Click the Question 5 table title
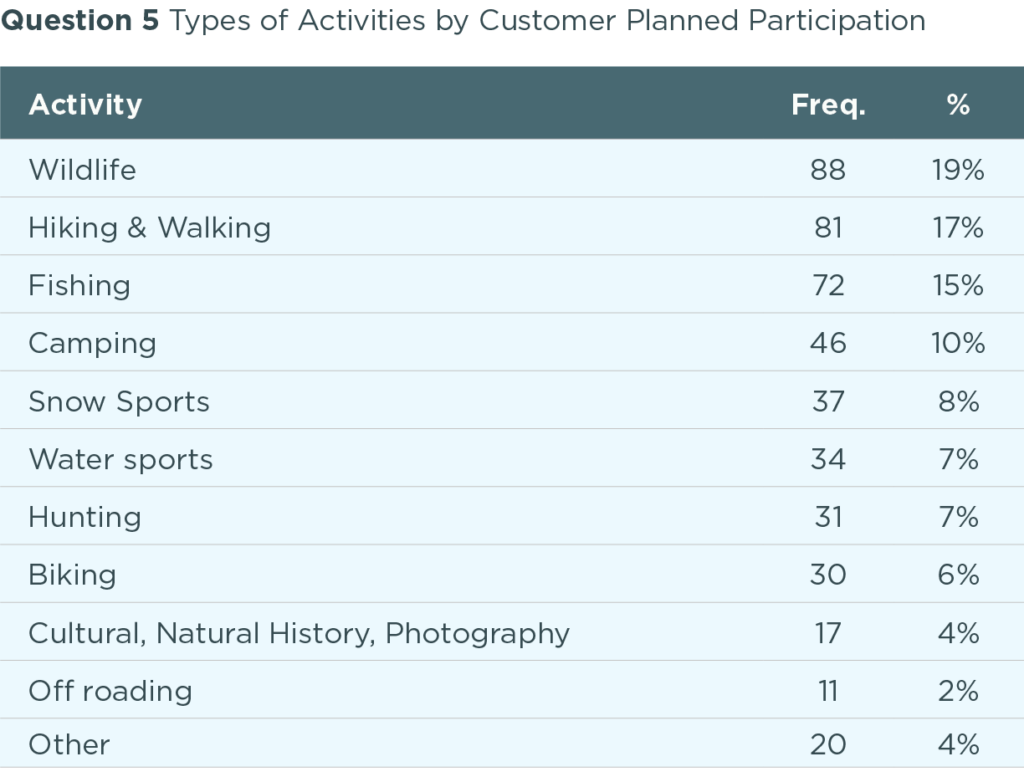 [x=463, y=21]
